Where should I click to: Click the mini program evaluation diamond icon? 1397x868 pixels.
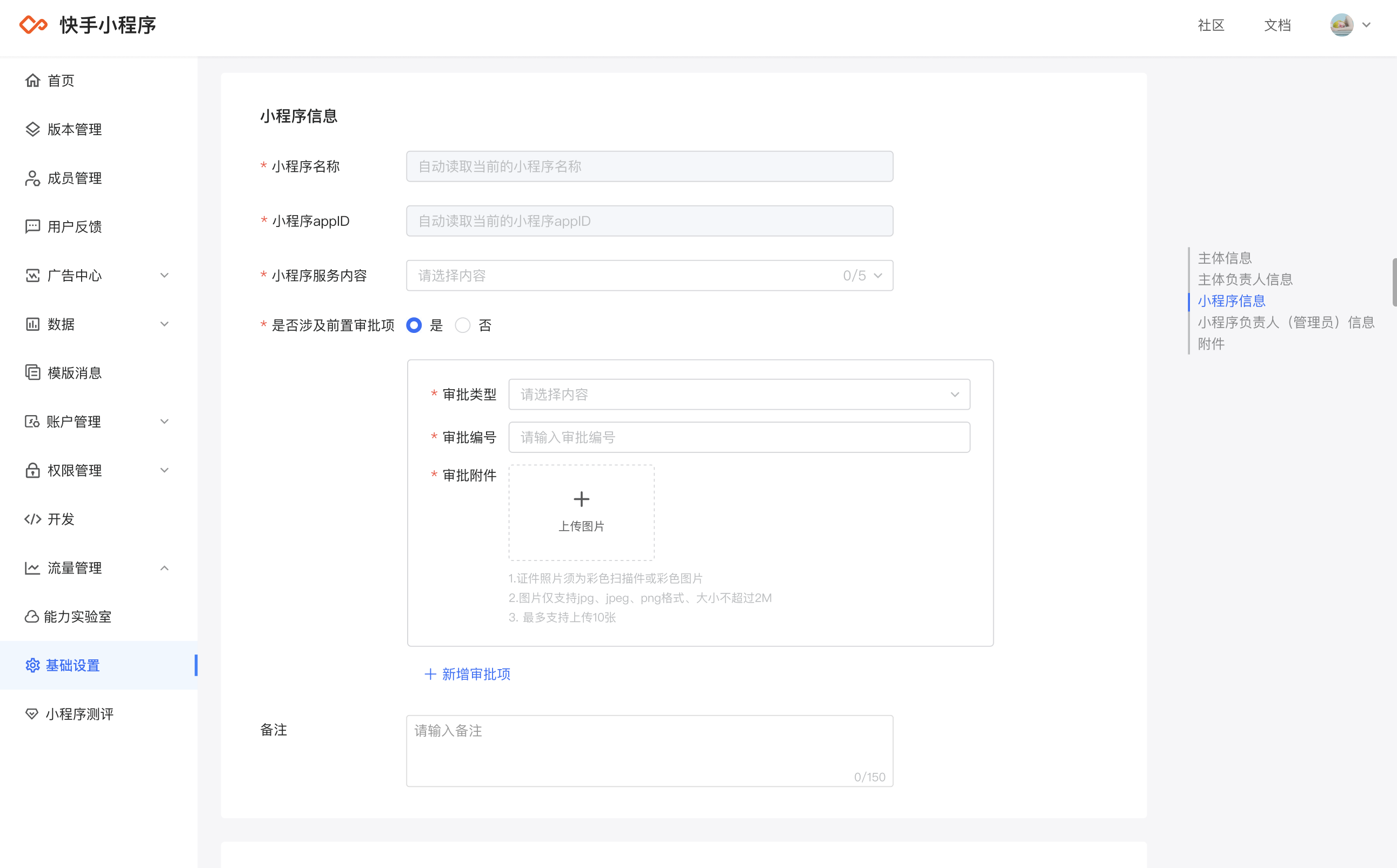coord(31,714)
